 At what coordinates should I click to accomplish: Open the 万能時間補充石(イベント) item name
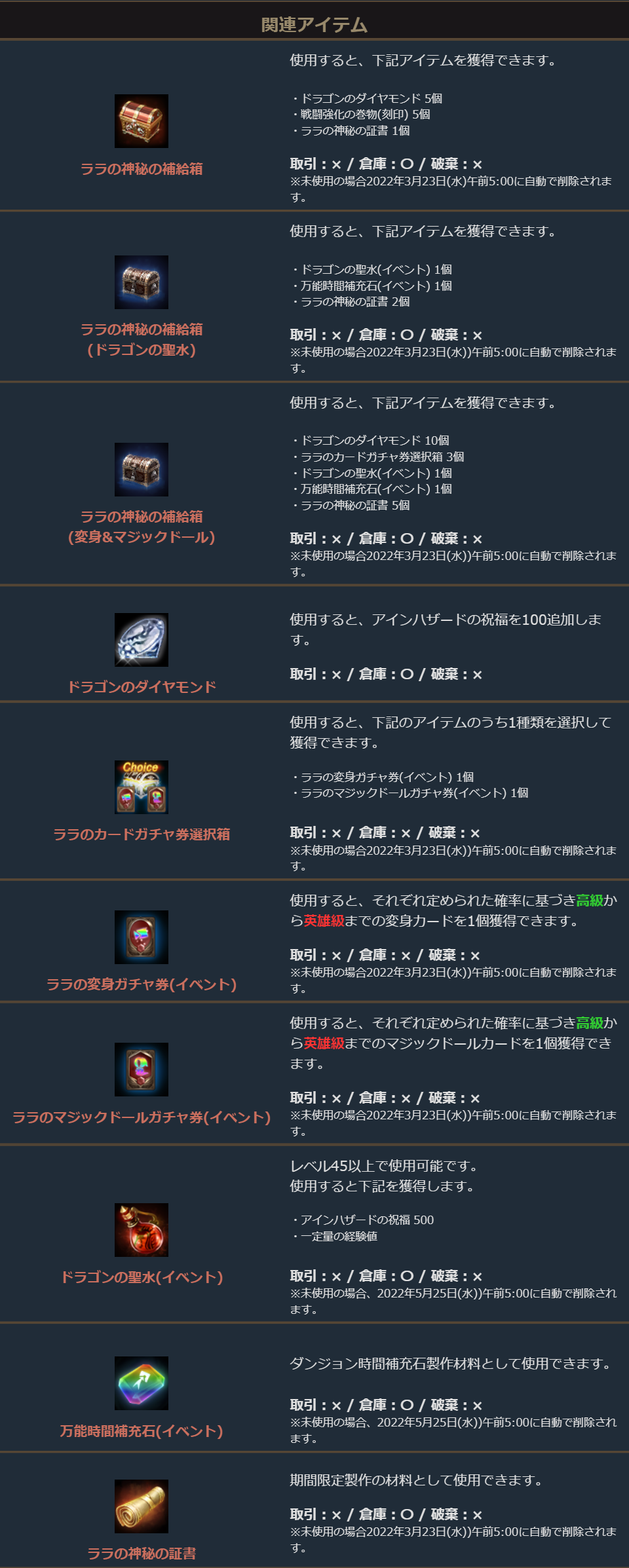click(x=142, y=1431)
